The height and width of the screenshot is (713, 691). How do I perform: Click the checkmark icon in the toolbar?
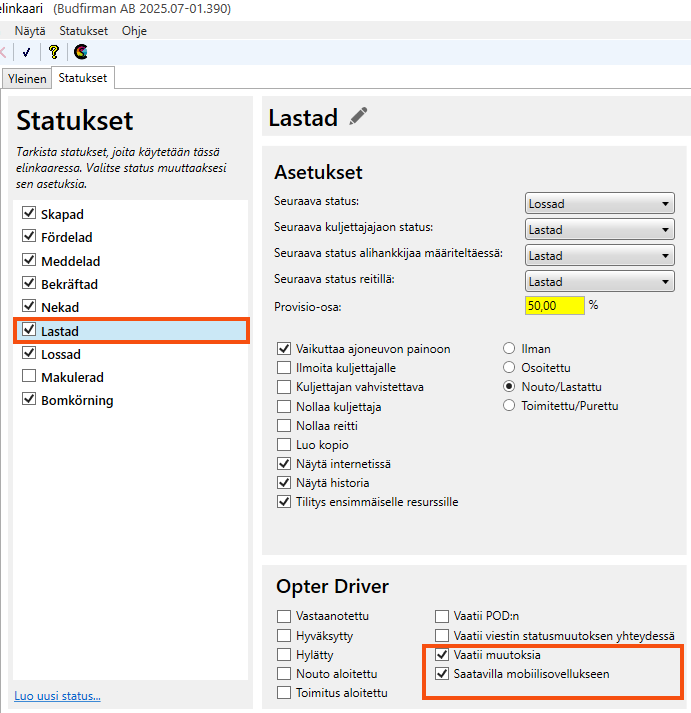(x=26, y=52)
